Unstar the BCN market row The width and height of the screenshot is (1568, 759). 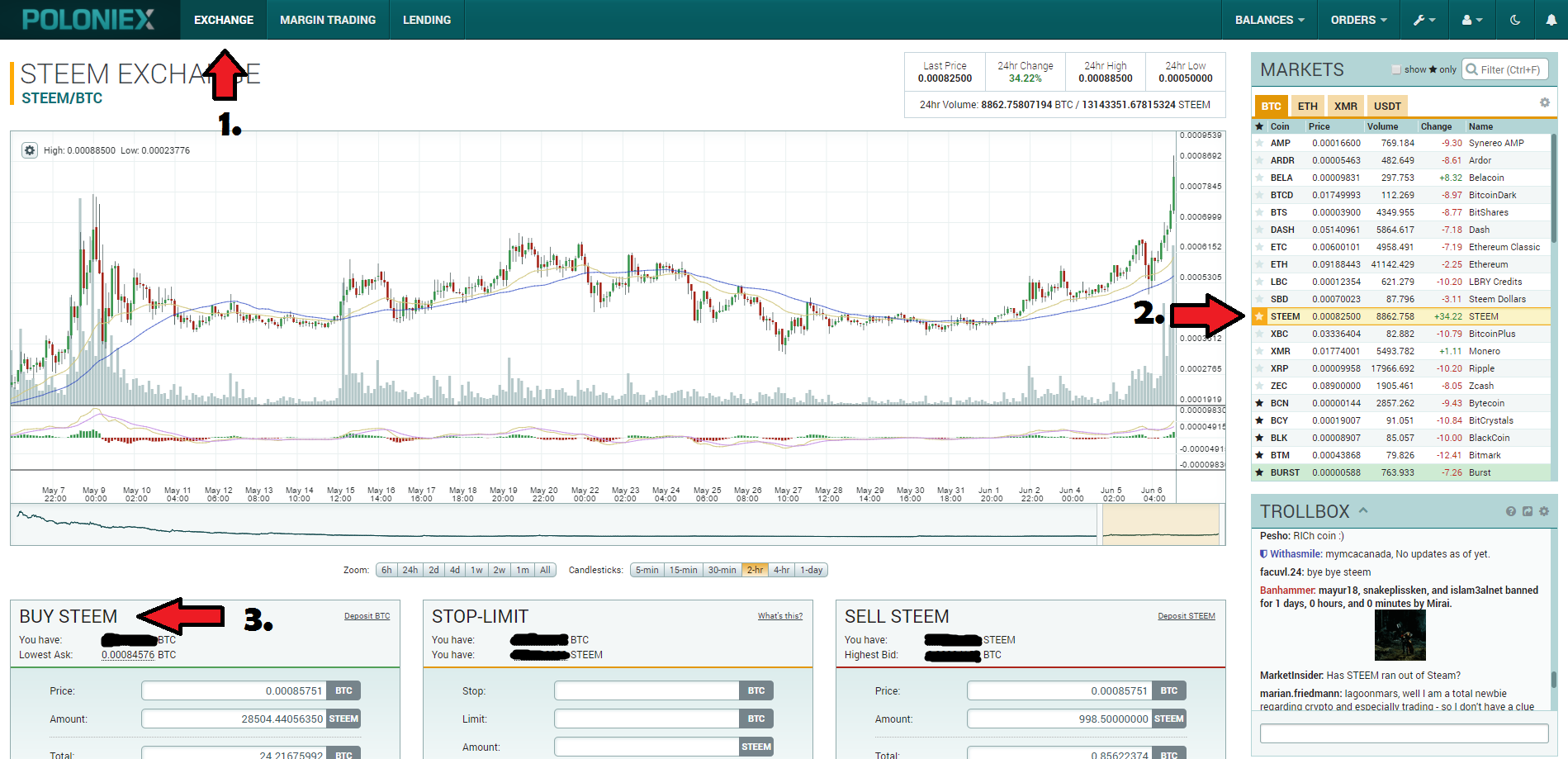(x=1259, y=403)
